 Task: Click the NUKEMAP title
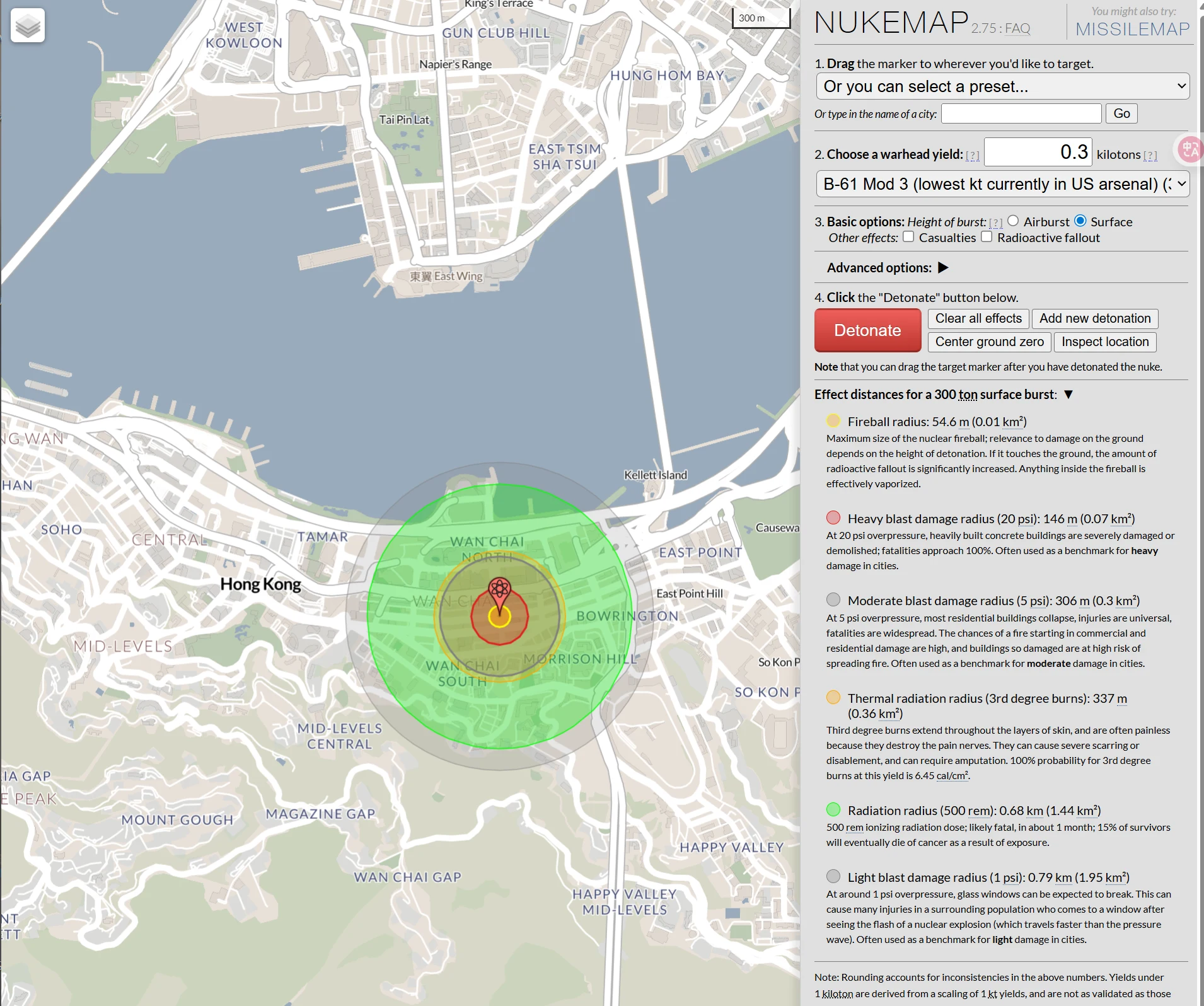pos(891,23)
